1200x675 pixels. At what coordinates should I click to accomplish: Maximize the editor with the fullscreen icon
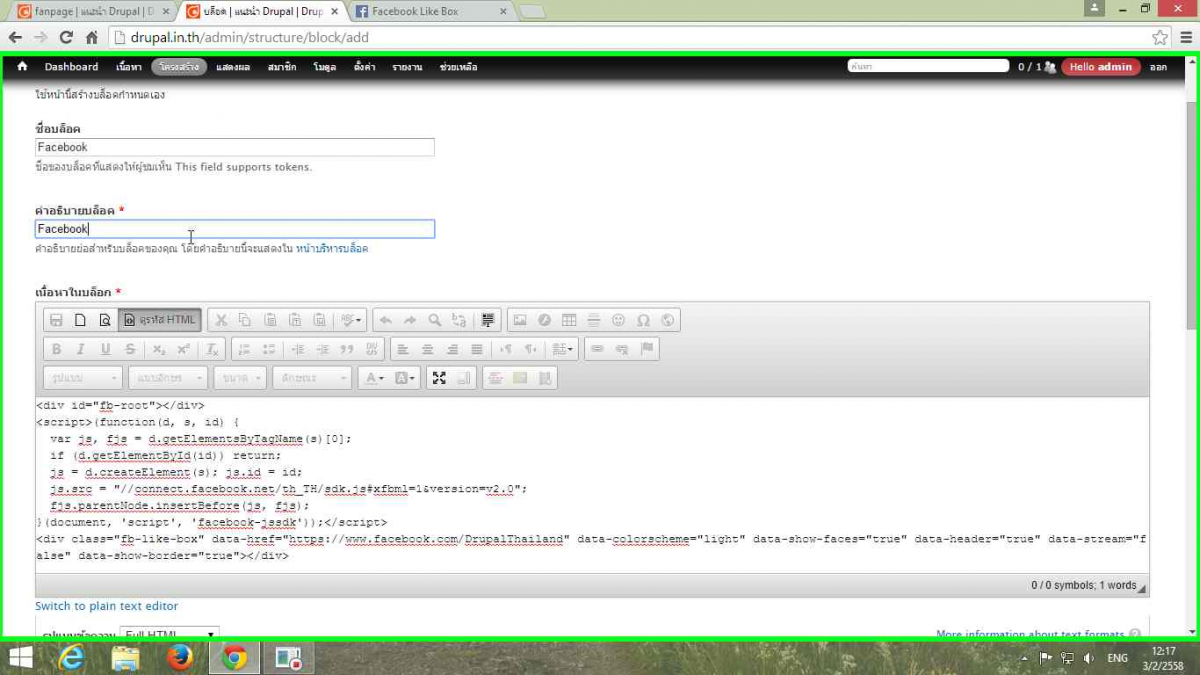coord(438,378)
